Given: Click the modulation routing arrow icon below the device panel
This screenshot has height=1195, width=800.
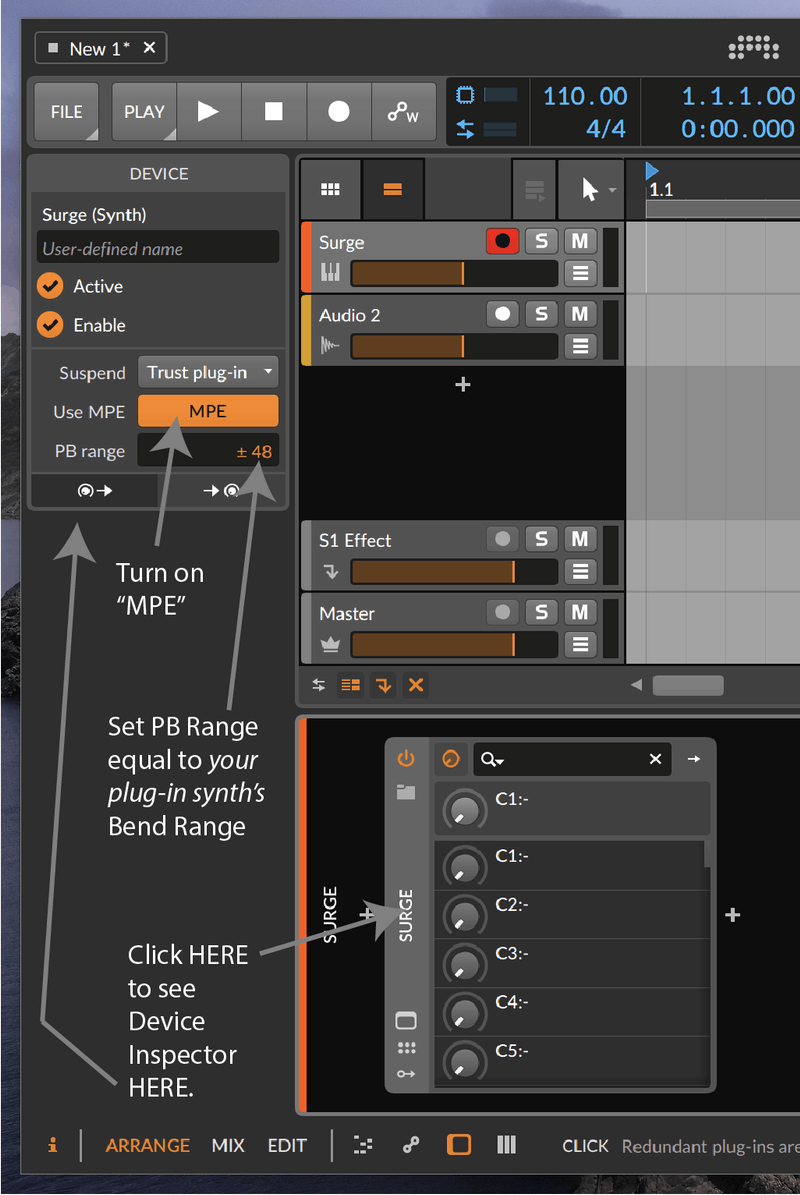Looking at the screenshot, I should coord(405,1075).
